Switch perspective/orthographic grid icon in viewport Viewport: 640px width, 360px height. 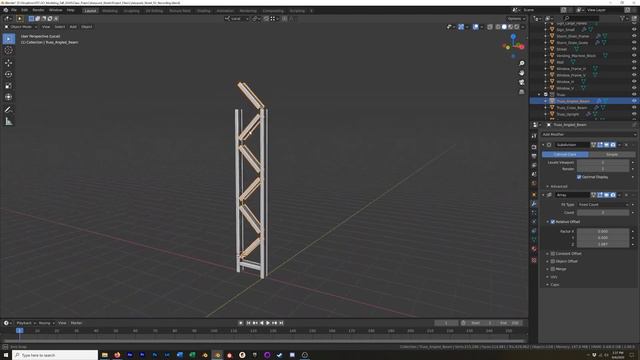pos(521,92)
